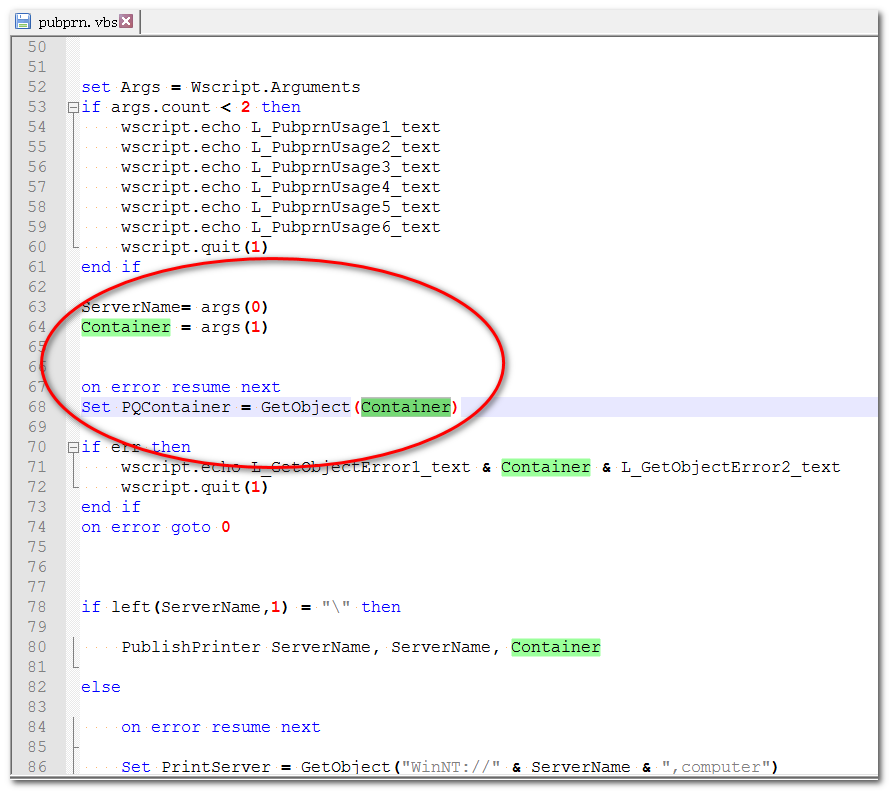Screen dimensions: 889x791
Task: Click 'L_PubprnUsage1_text' on line 54
Action: pyautogui.click(x=345, y=128)
